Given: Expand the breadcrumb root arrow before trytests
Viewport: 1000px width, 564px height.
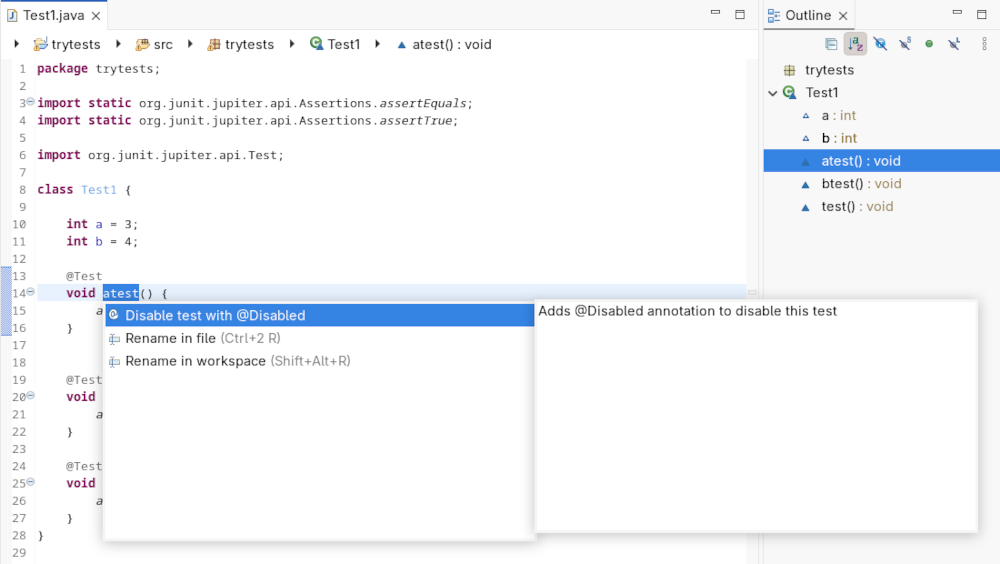Looking at the screenshot, I should pyautogui.click(x=17, y=44).
